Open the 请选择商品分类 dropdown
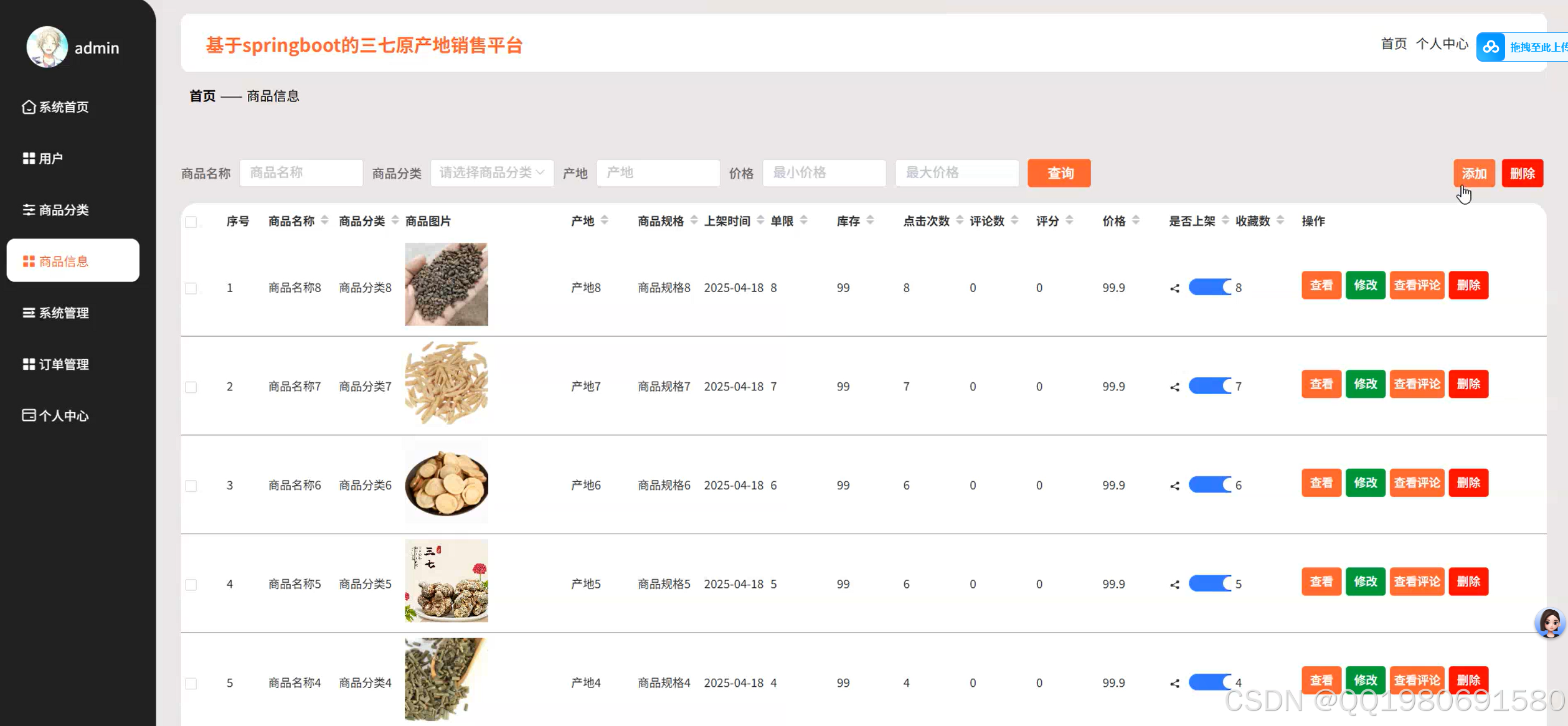Image resolution: width=1568 pixels, height=726 pixels. [491, 172]
